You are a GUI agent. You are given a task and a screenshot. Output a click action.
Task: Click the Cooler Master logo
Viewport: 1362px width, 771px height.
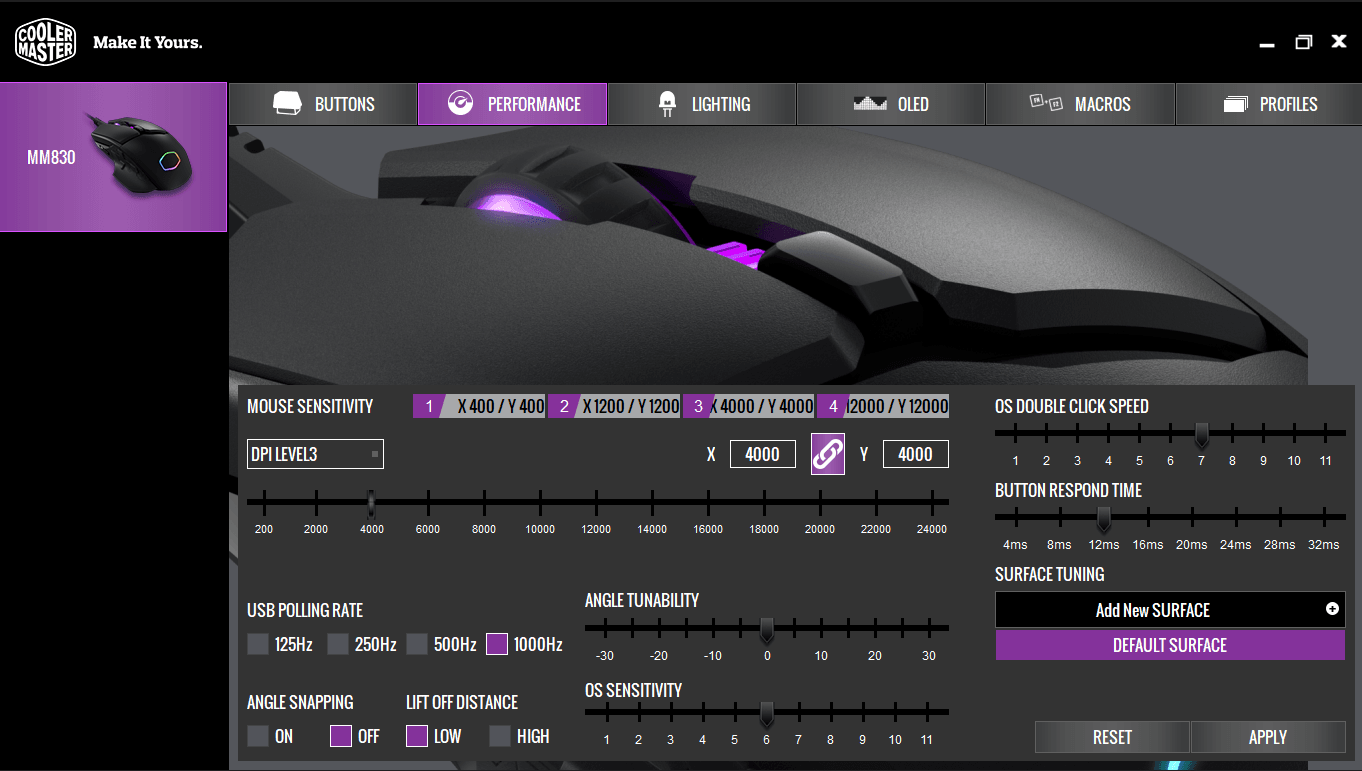[46, 42]
